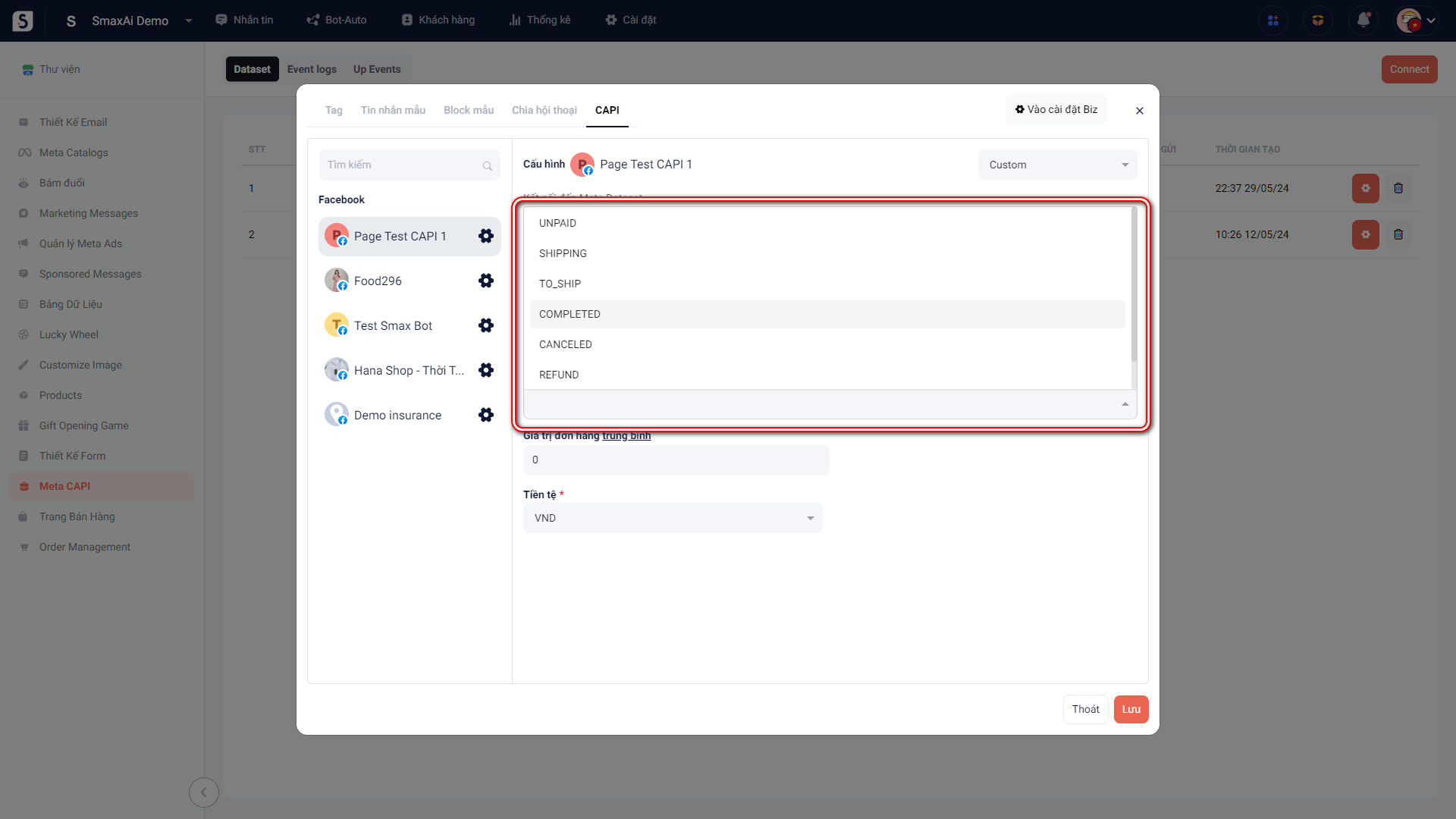Click search magnifier in Tìm kiếm box

coord(488,166)
